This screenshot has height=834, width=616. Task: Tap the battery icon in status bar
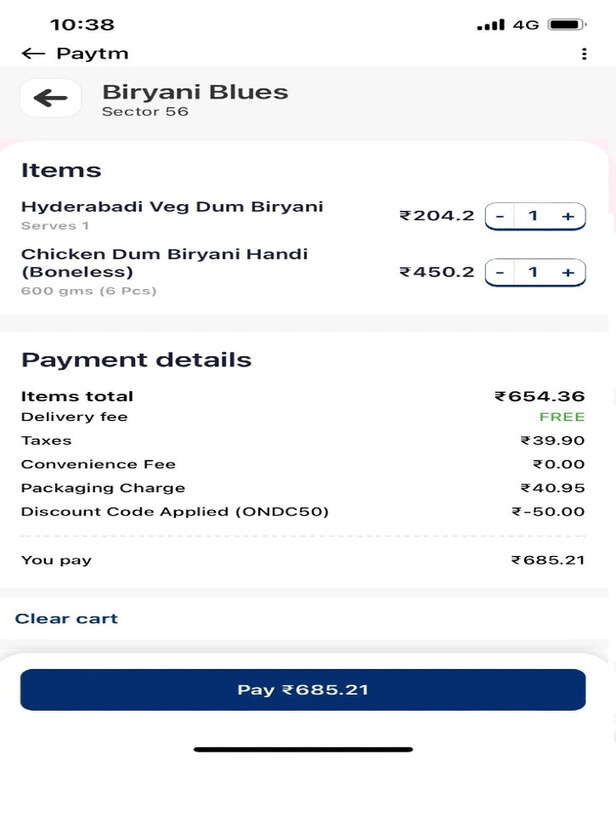566,24
